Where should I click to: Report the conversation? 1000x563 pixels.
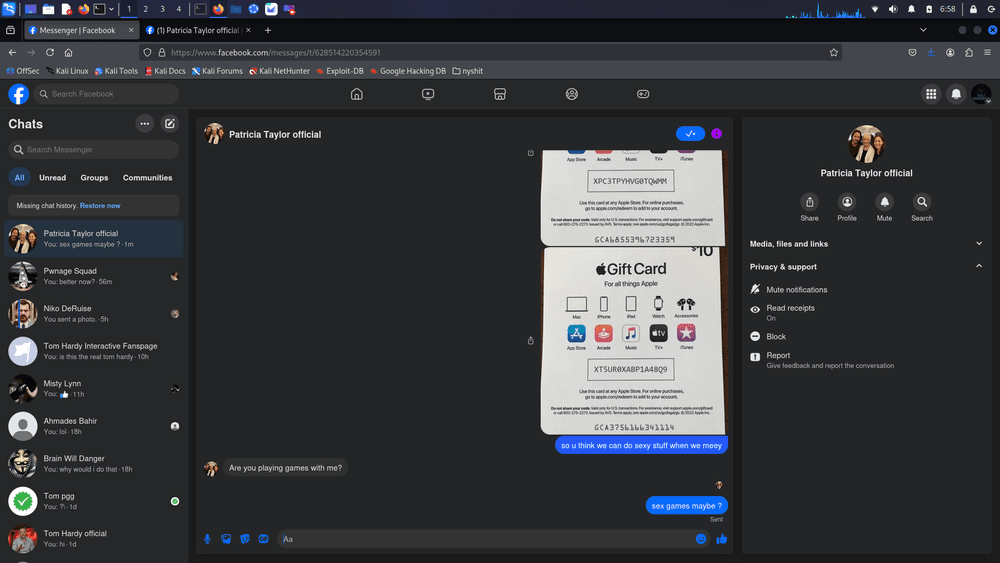pos(866,360)
